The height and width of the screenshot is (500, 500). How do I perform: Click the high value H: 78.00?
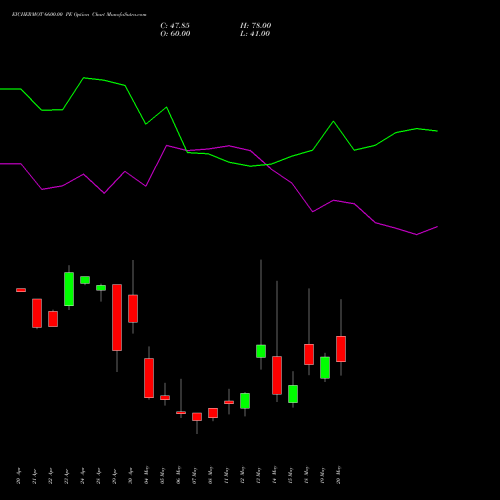(256, 26)
